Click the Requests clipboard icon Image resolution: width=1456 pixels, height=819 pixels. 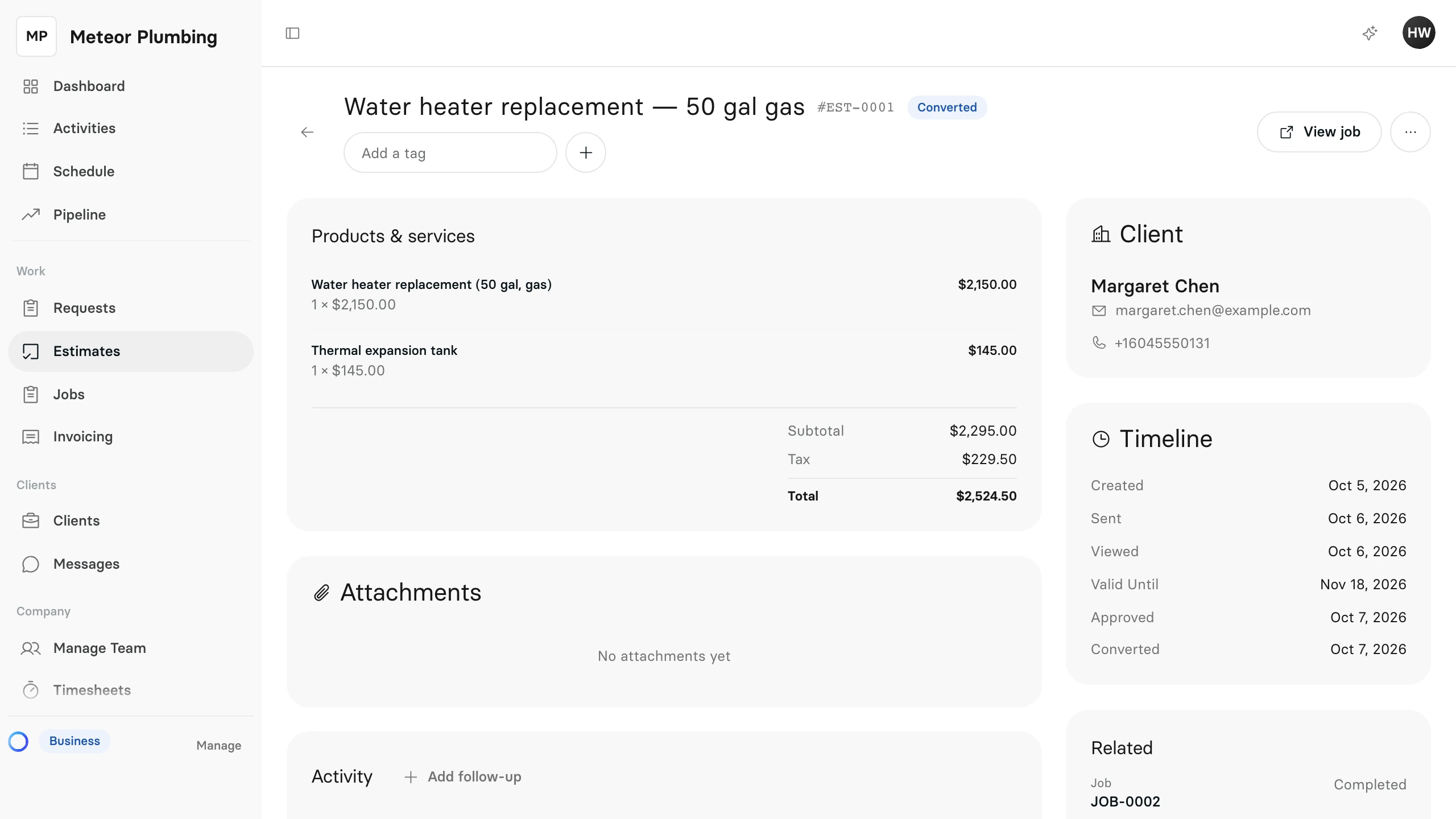click(x=31, y=308)
